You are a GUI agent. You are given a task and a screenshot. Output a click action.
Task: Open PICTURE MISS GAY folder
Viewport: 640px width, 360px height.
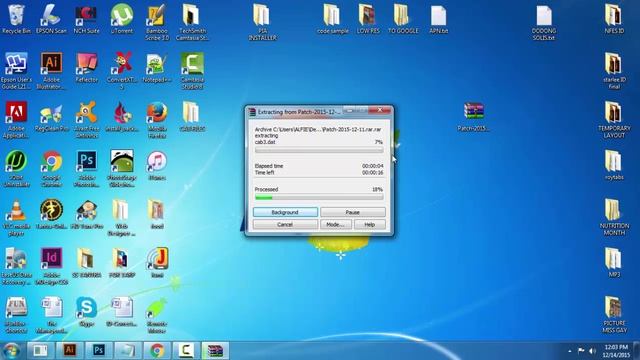tap(614, 315)
